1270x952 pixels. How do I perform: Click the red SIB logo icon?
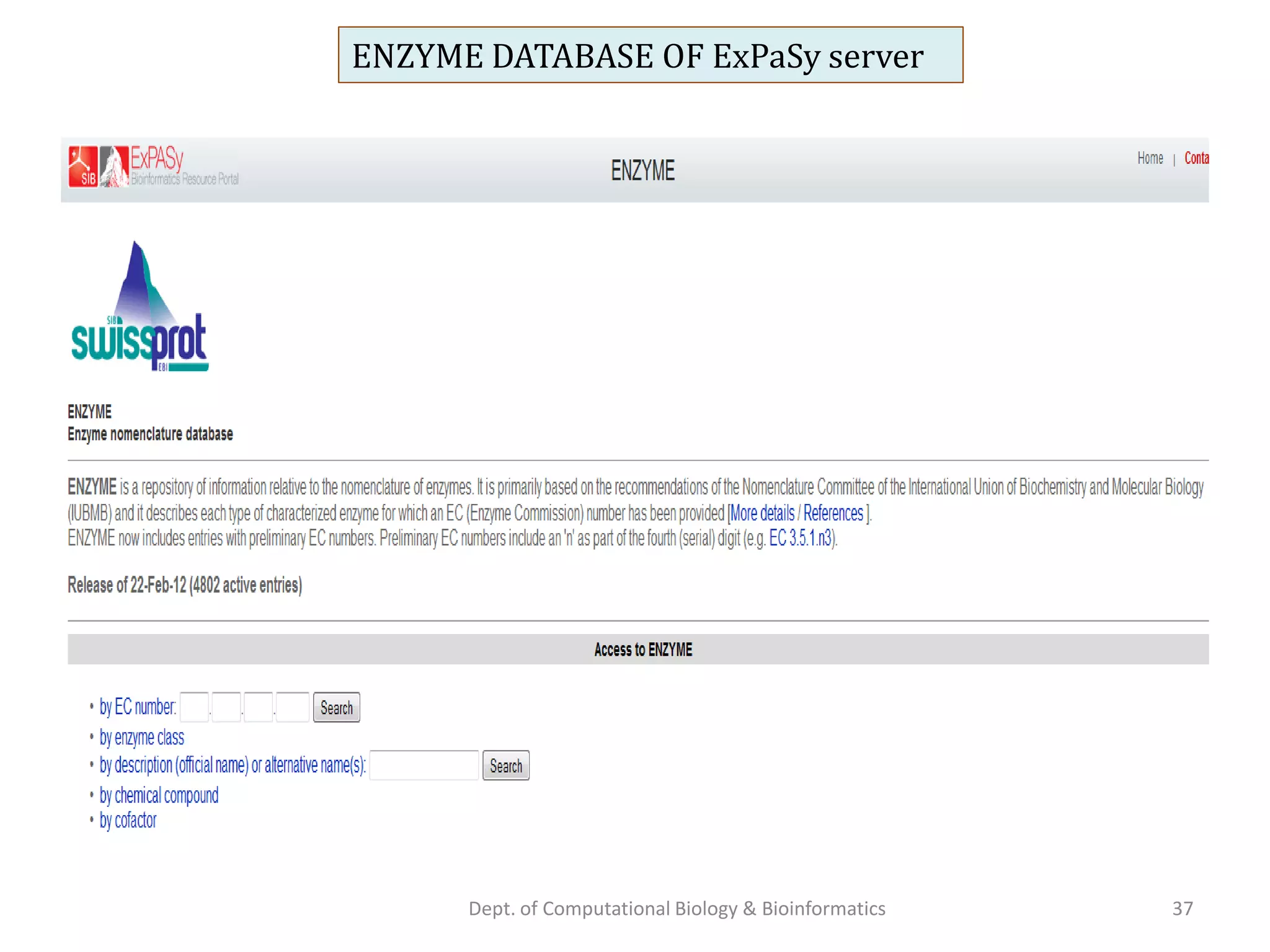[x=83, y=166]
